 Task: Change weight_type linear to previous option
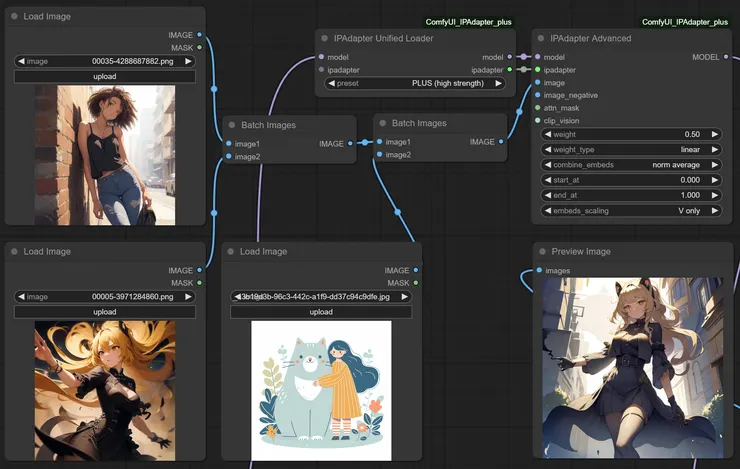coord(547,150)
